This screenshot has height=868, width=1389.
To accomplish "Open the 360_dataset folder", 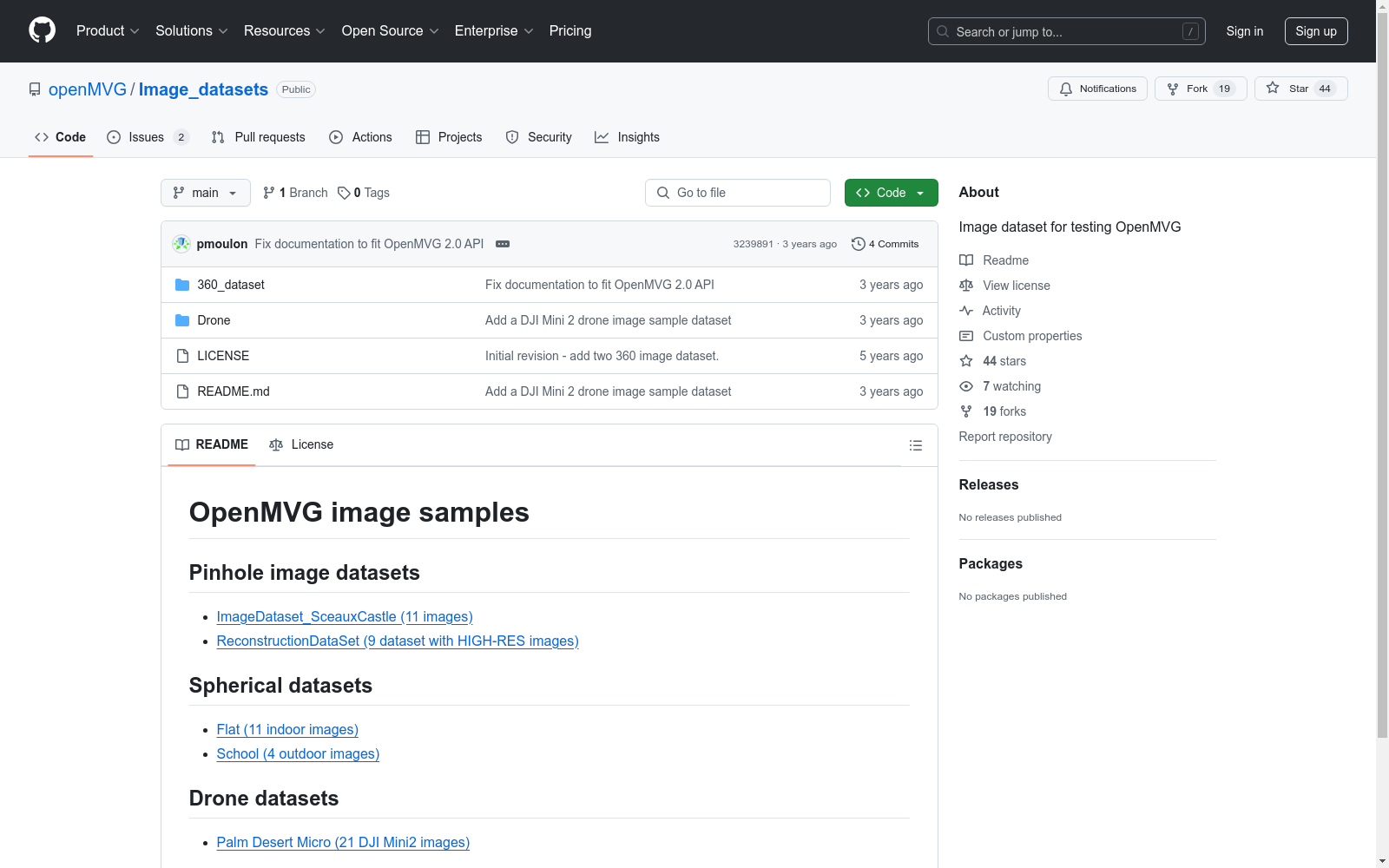I will pos(231,285).
